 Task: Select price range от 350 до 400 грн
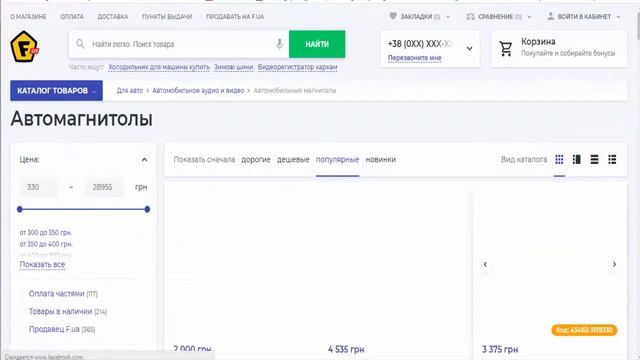click(46, 244)
